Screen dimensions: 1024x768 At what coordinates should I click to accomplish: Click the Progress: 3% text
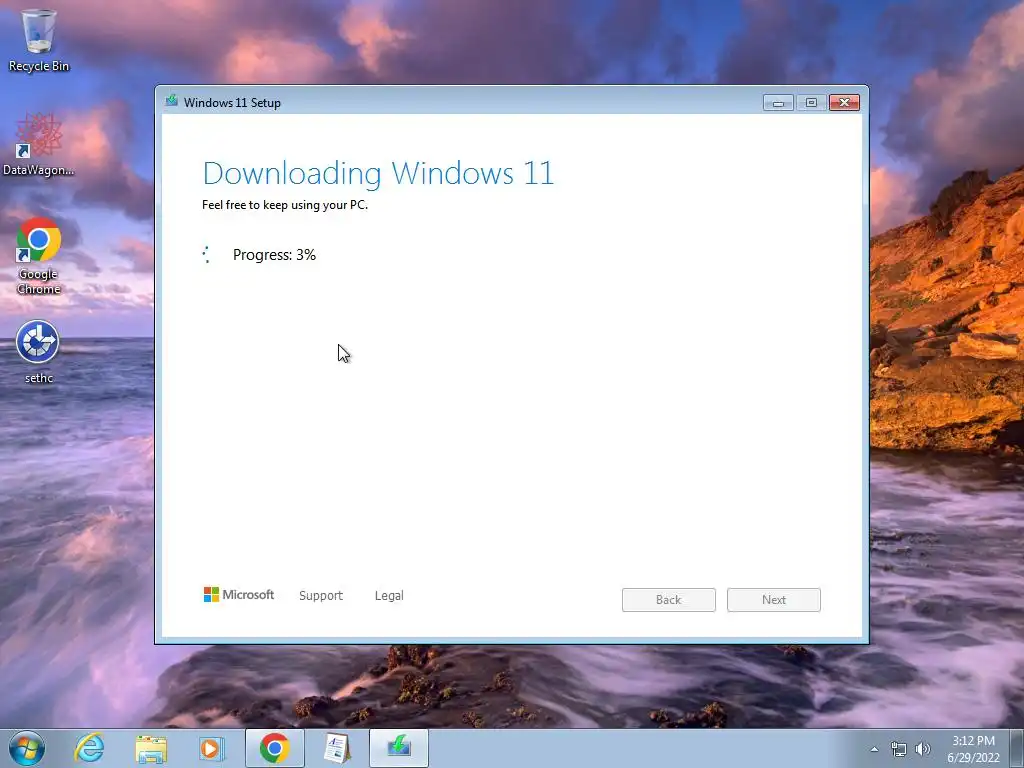[x=274, y=255]
